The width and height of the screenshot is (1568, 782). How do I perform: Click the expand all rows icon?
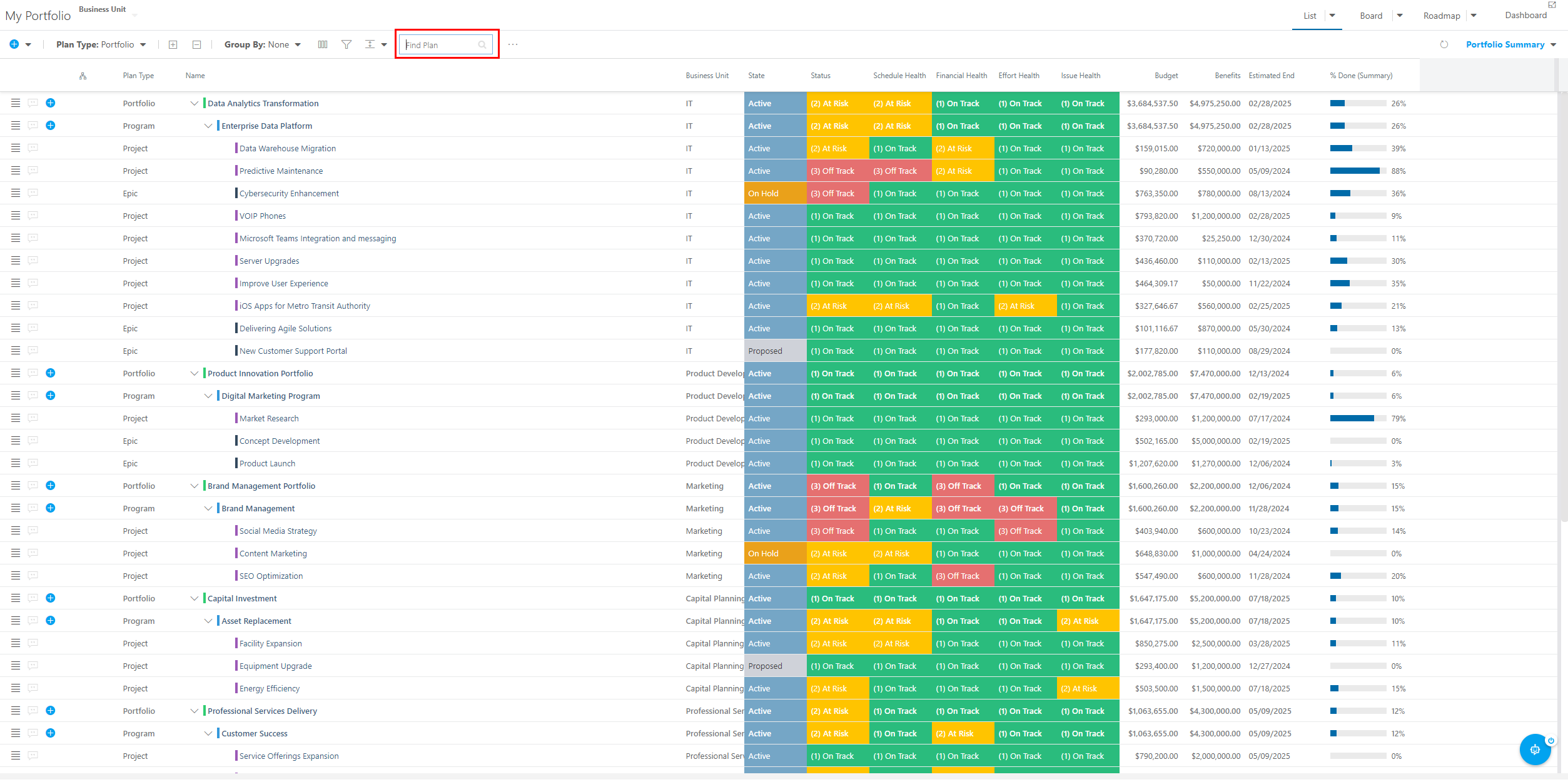[x=173, y=44]
